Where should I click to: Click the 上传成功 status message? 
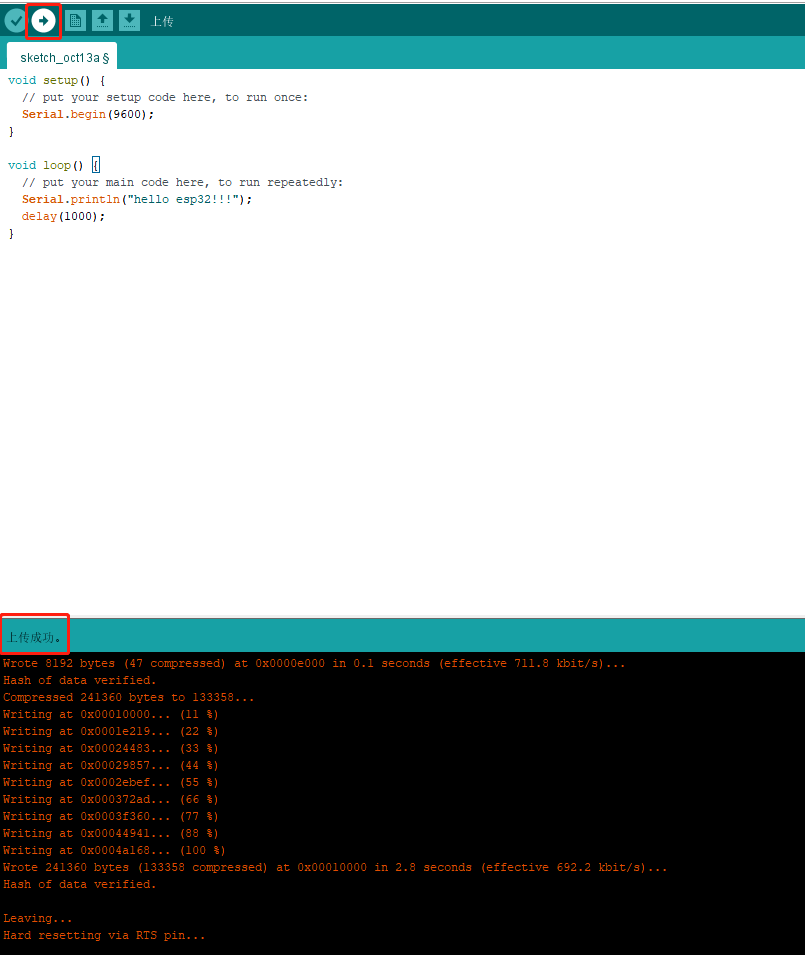coord(33,638)
